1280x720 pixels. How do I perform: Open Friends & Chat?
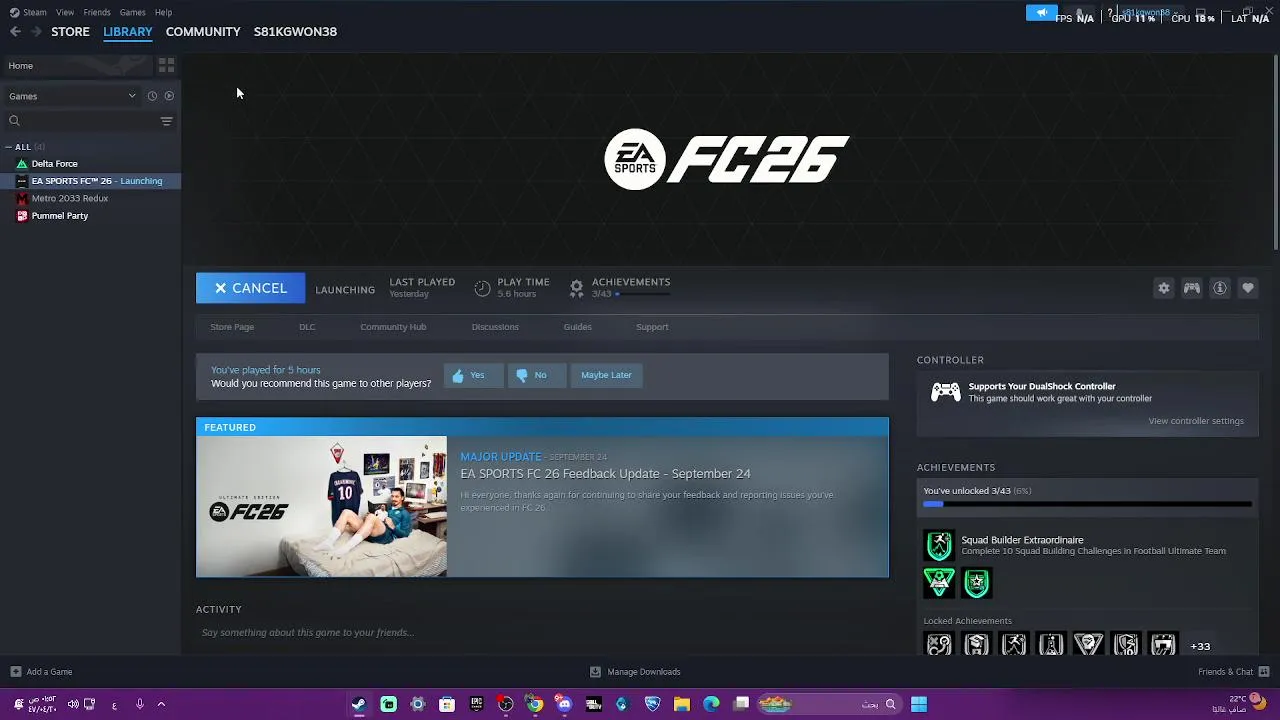(1233, 672)
